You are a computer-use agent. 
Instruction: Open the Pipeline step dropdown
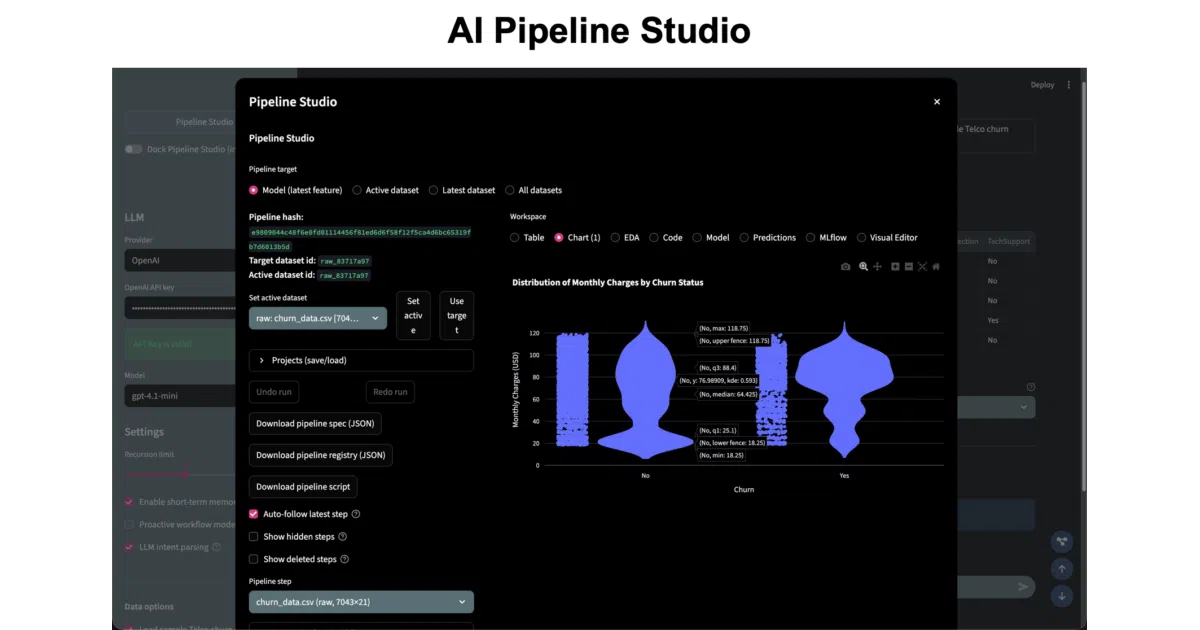[x=361, y=602]
